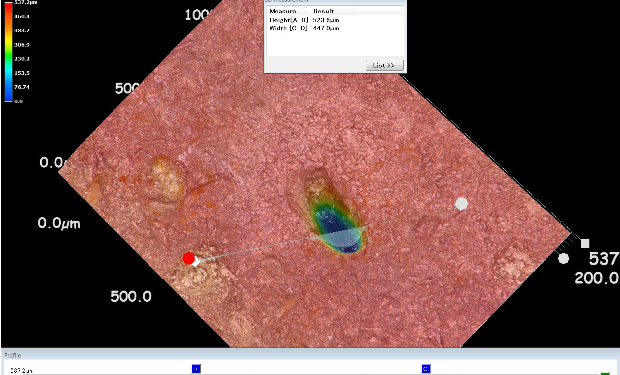Click the gray square axis handle near 537

click(585, 243)
